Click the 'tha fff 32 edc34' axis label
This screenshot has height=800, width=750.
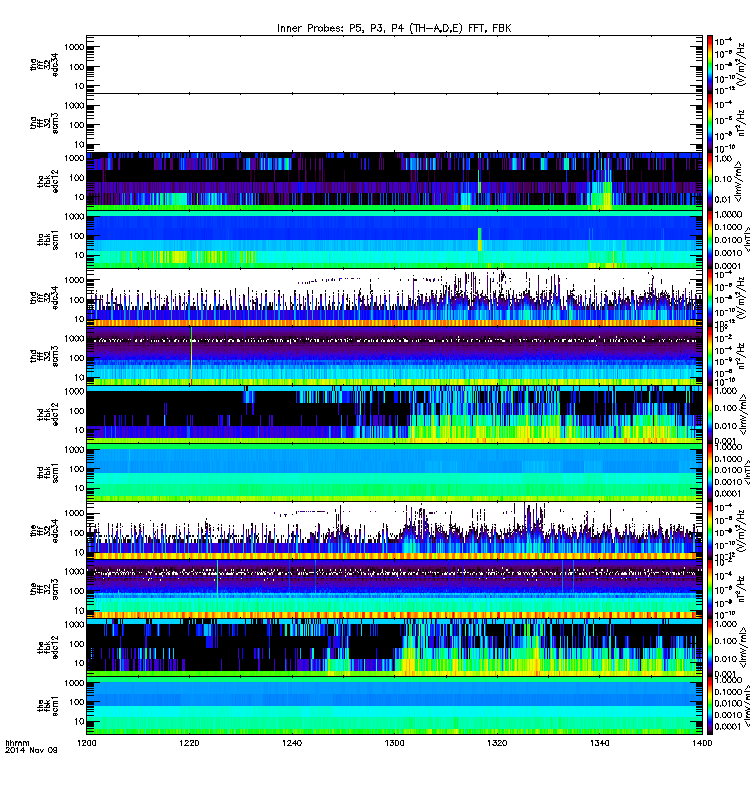point(44,64)
